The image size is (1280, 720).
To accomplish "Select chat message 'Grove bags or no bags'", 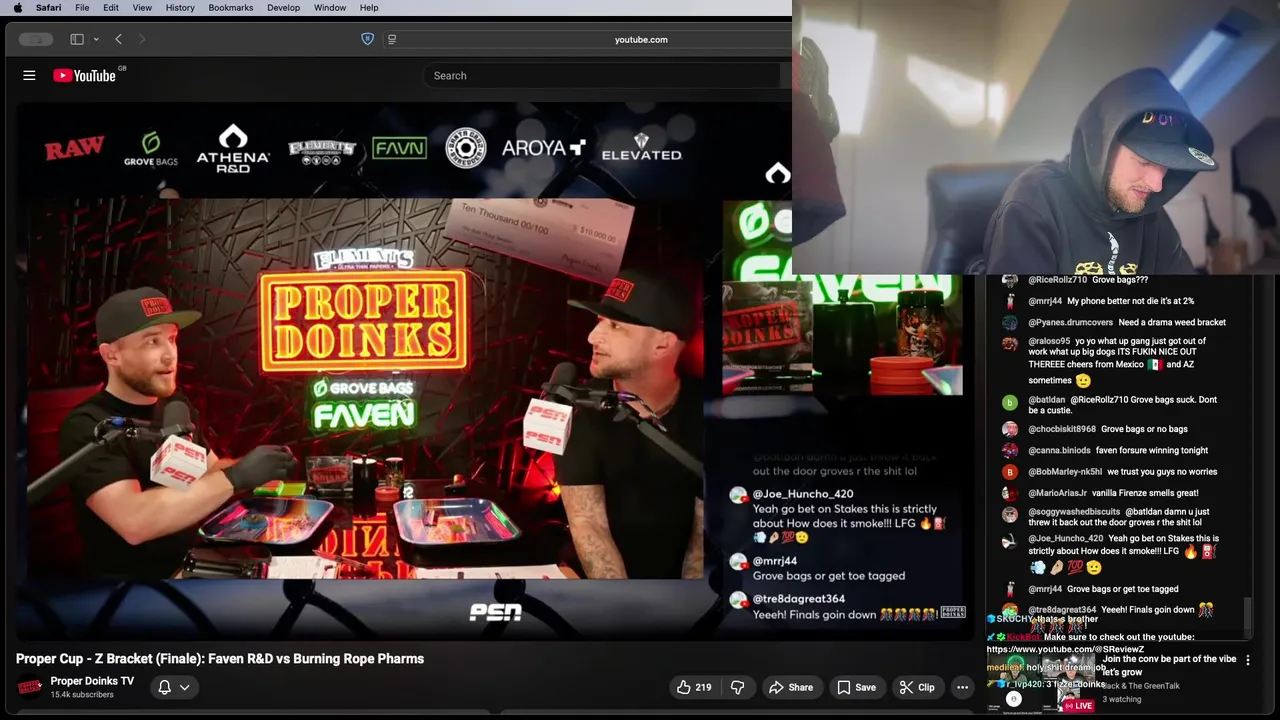I will (1144, 428).
